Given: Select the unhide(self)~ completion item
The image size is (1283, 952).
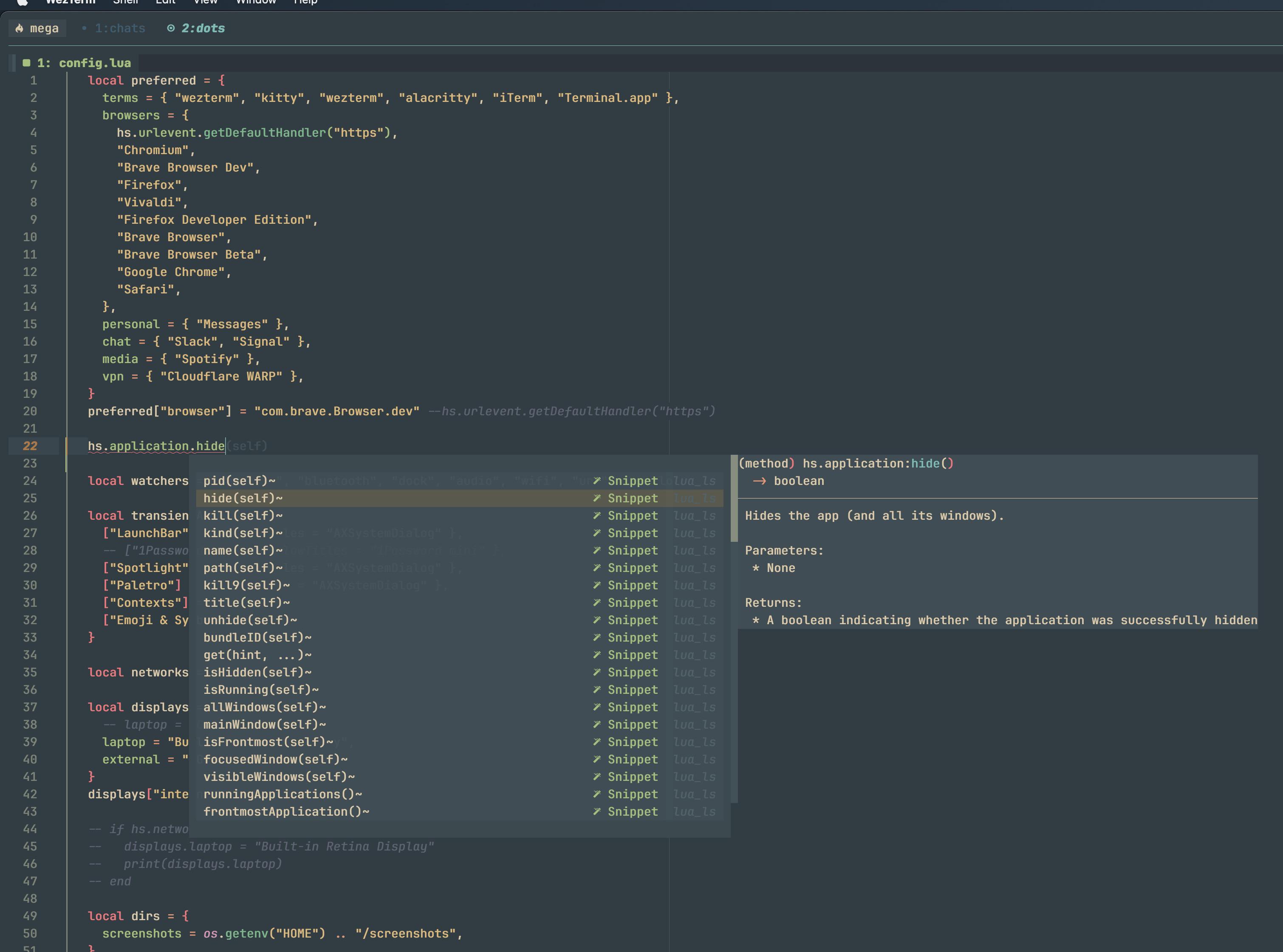Looking at the screenshot, I should 460,620.
